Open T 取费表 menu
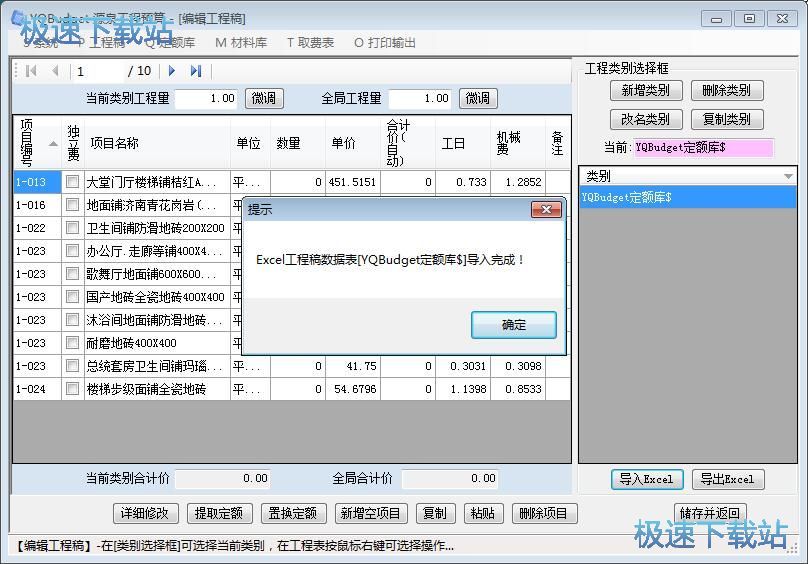 [x=310, y=43]
